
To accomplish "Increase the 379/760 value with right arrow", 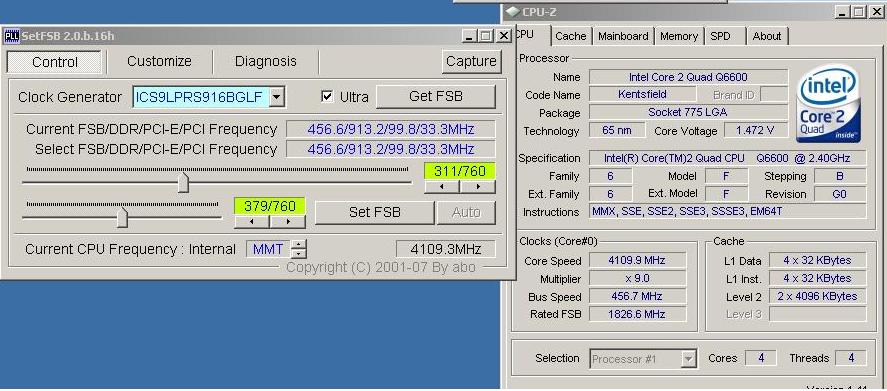I will [x=288, y=222].
